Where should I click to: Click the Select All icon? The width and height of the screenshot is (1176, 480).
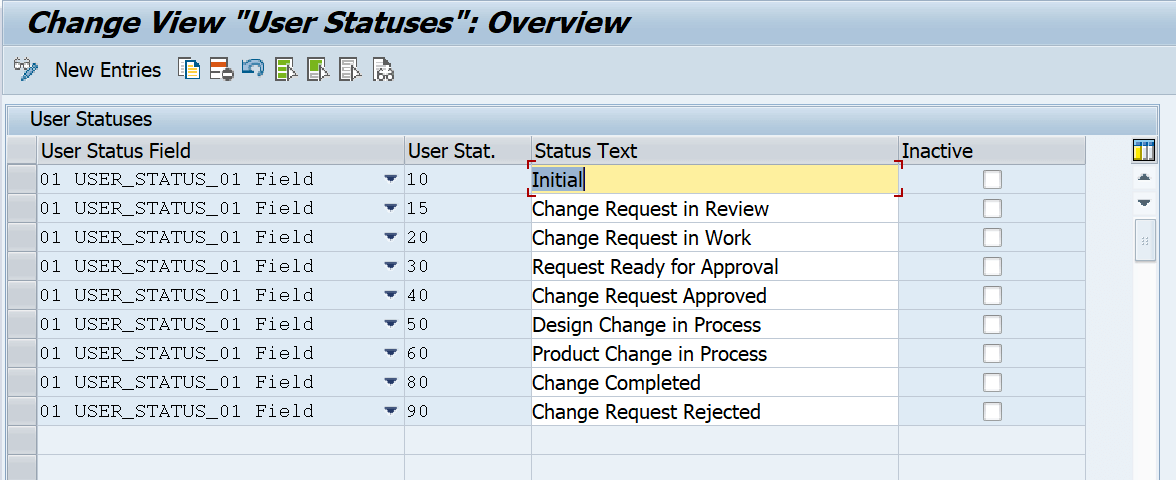[286, 69]
